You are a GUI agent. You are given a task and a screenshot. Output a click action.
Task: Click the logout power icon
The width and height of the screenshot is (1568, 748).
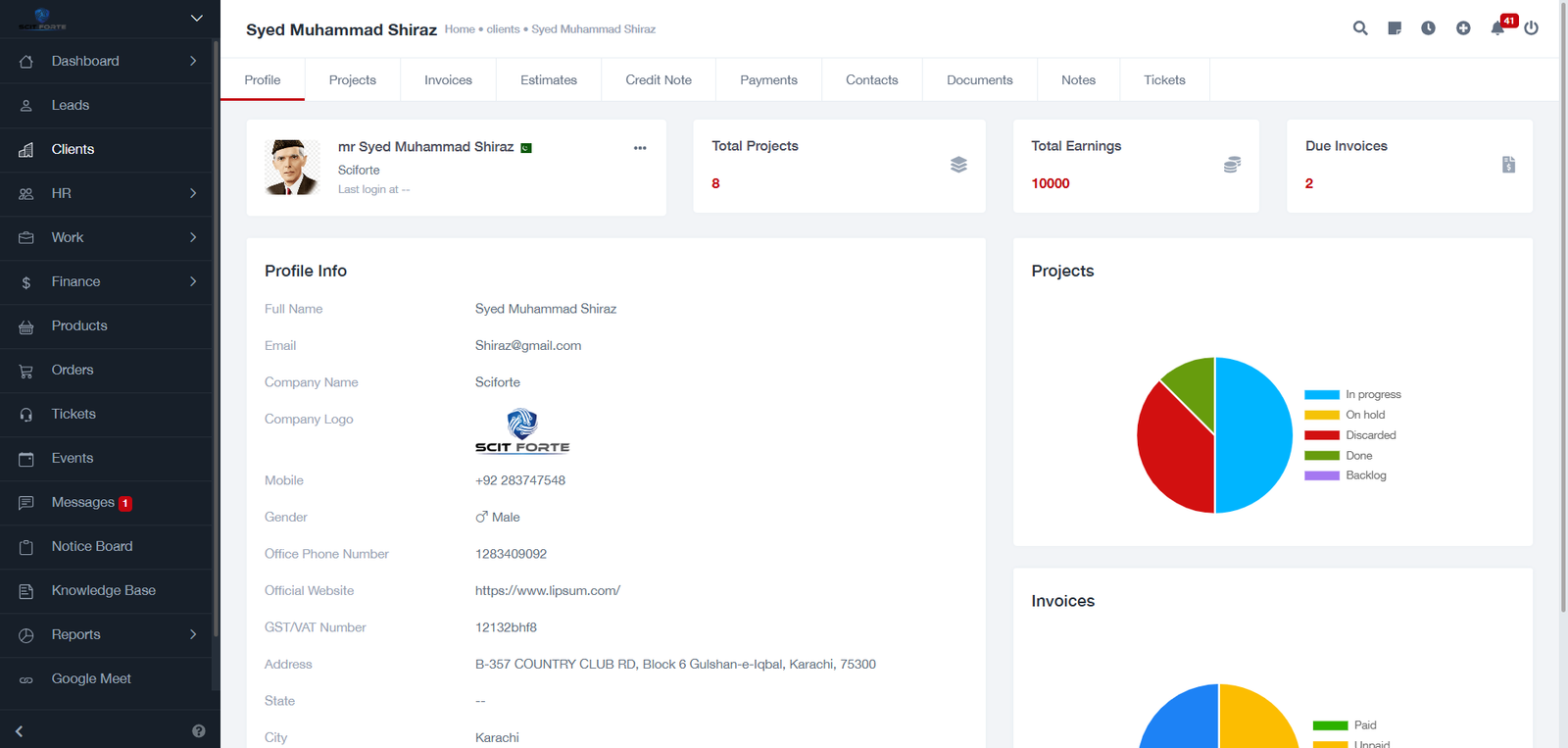click(1532, 28)
